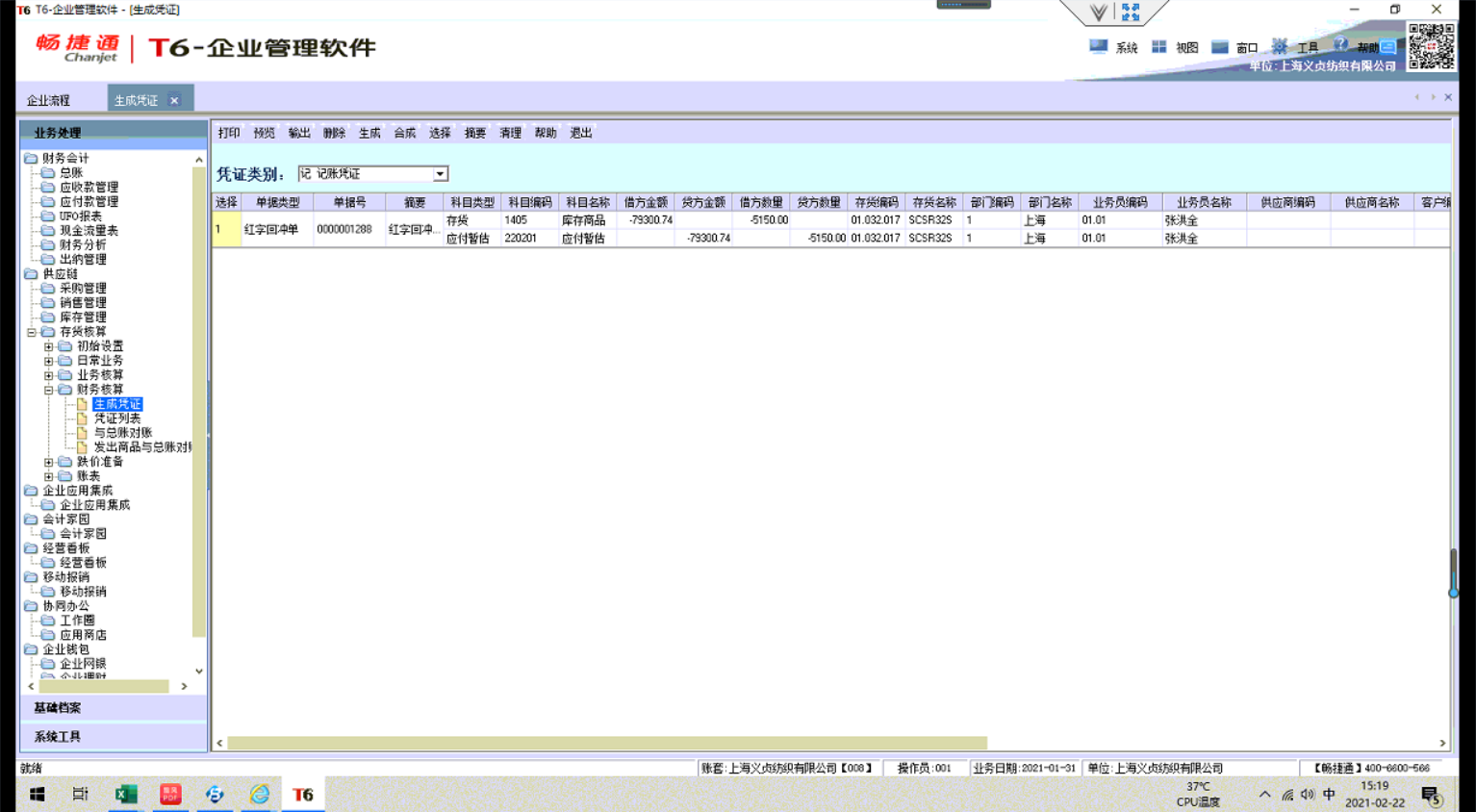Viewport: 1476px width, 812px height.
Task: Expand the 日常业务 tree node
Action: (x=49, y=361)
